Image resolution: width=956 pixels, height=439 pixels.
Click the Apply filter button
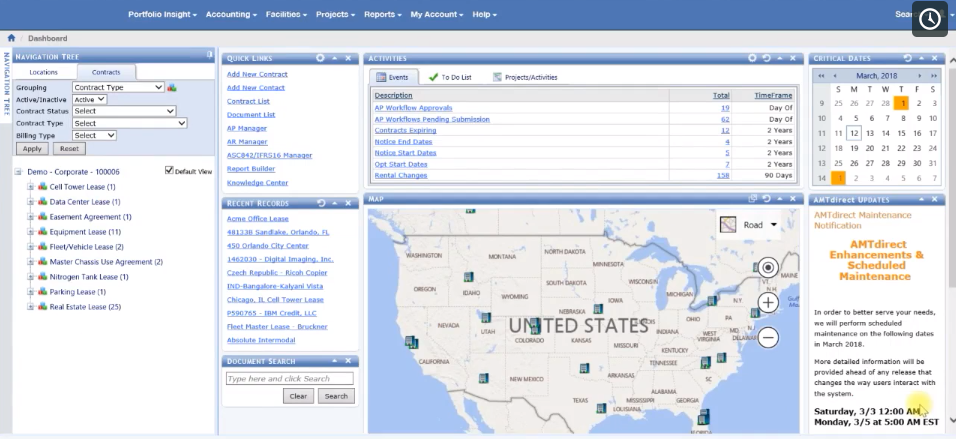tap(32, 149)
